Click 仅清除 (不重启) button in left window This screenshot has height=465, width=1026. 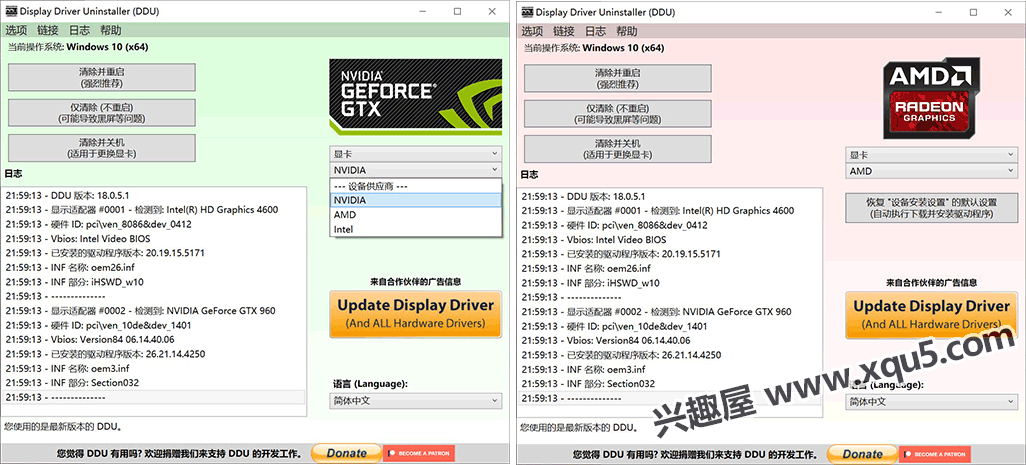[101, 112]
